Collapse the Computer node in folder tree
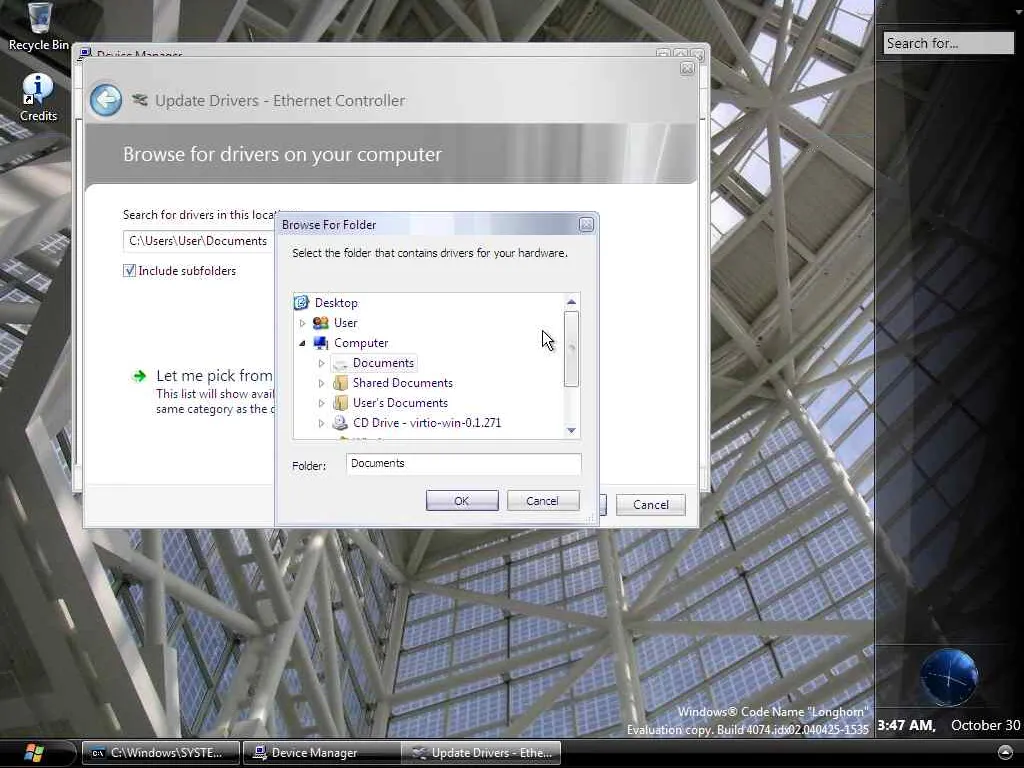1024x768 pixels. click(x=302, y=343)
